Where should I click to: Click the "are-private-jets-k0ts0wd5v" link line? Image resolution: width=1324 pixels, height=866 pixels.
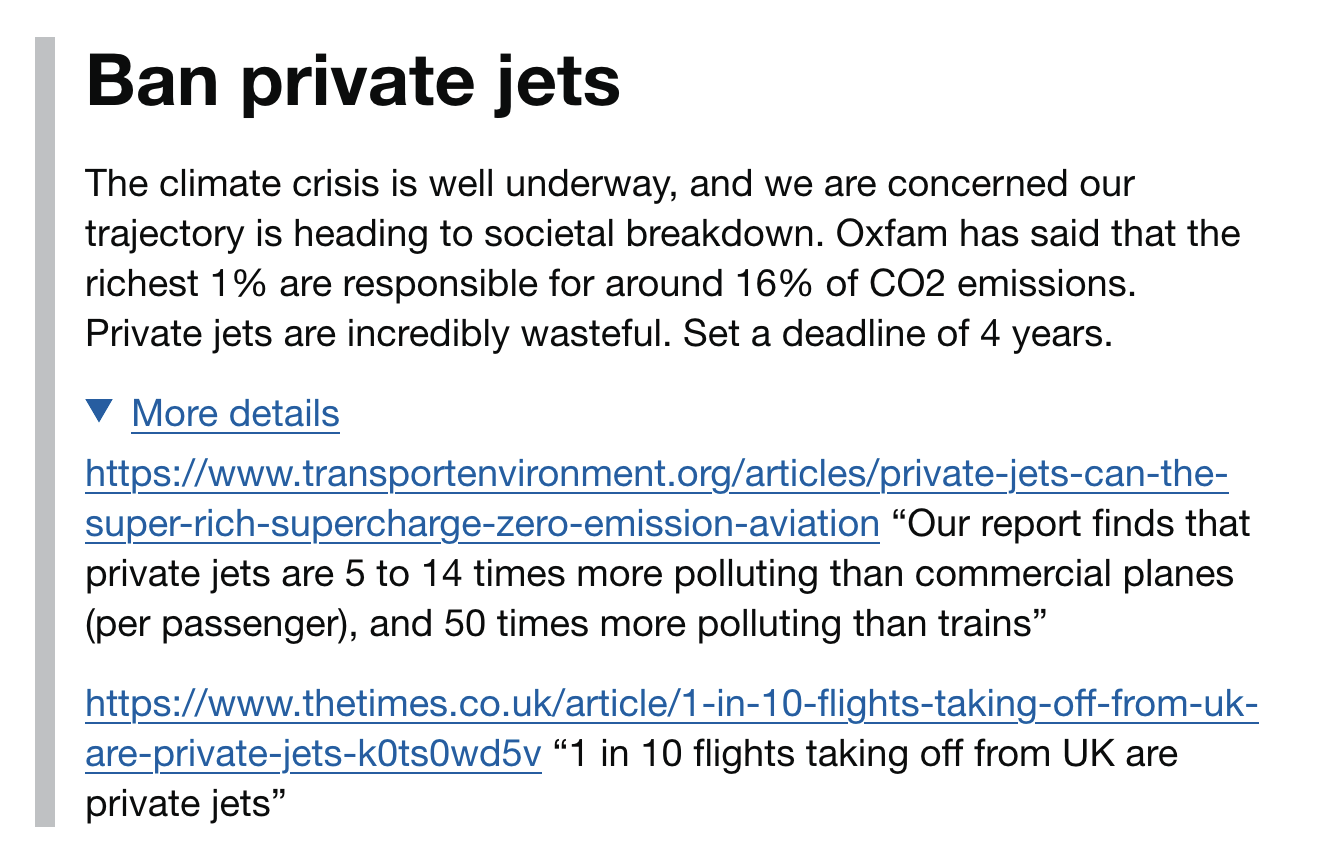point(313,754)
